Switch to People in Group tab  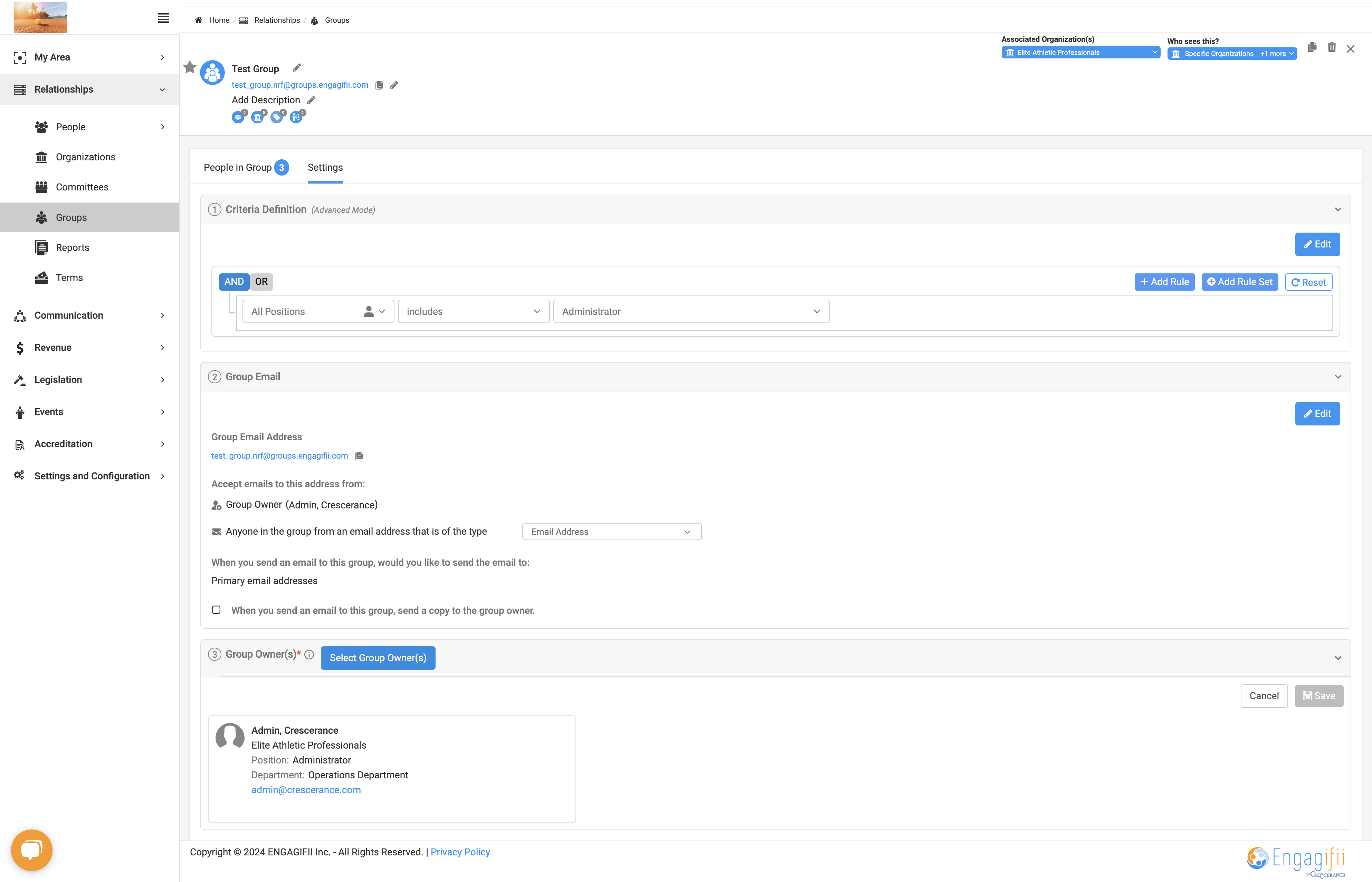coord(246,168)
